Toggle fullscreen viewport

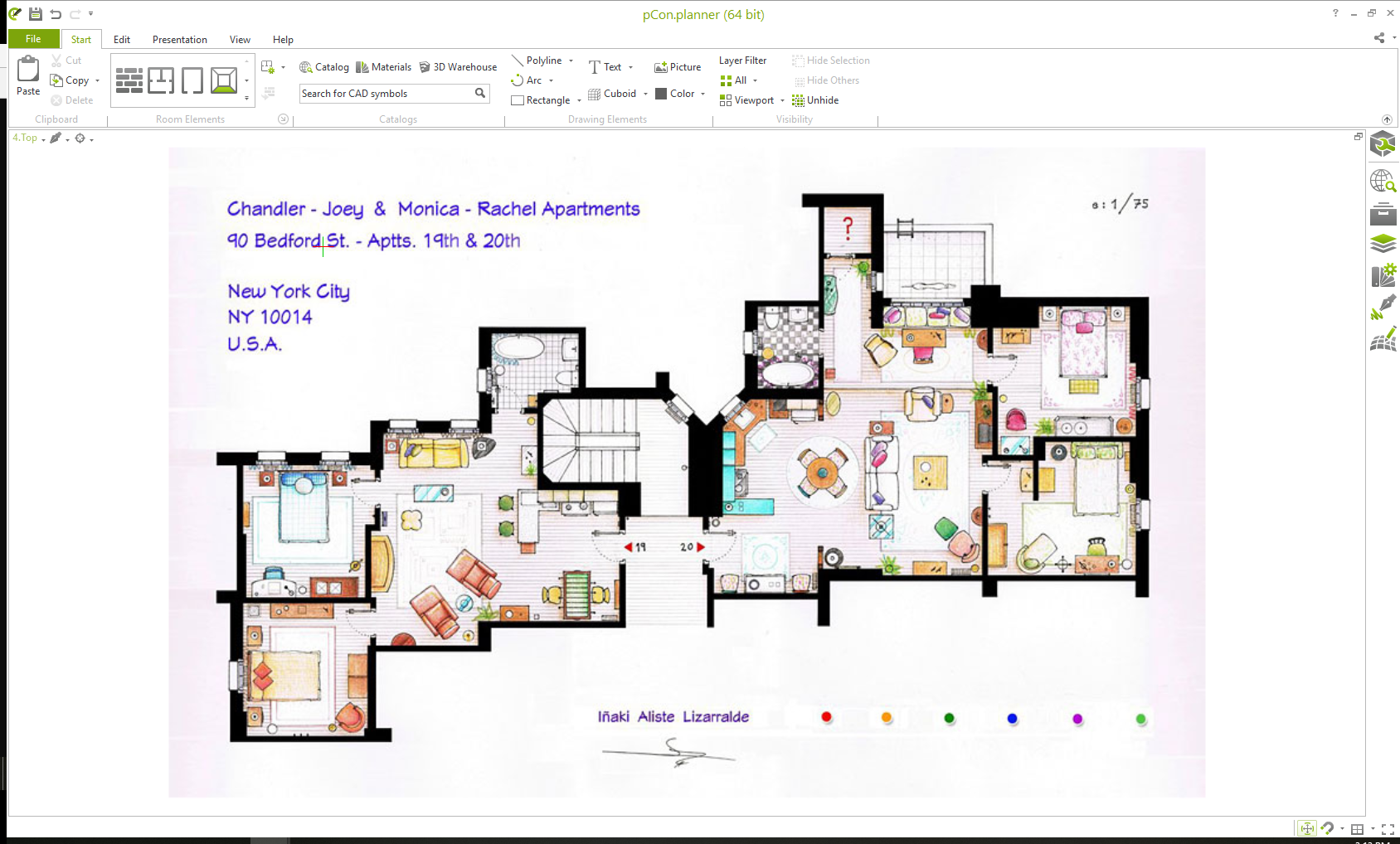coord(1388,829)
